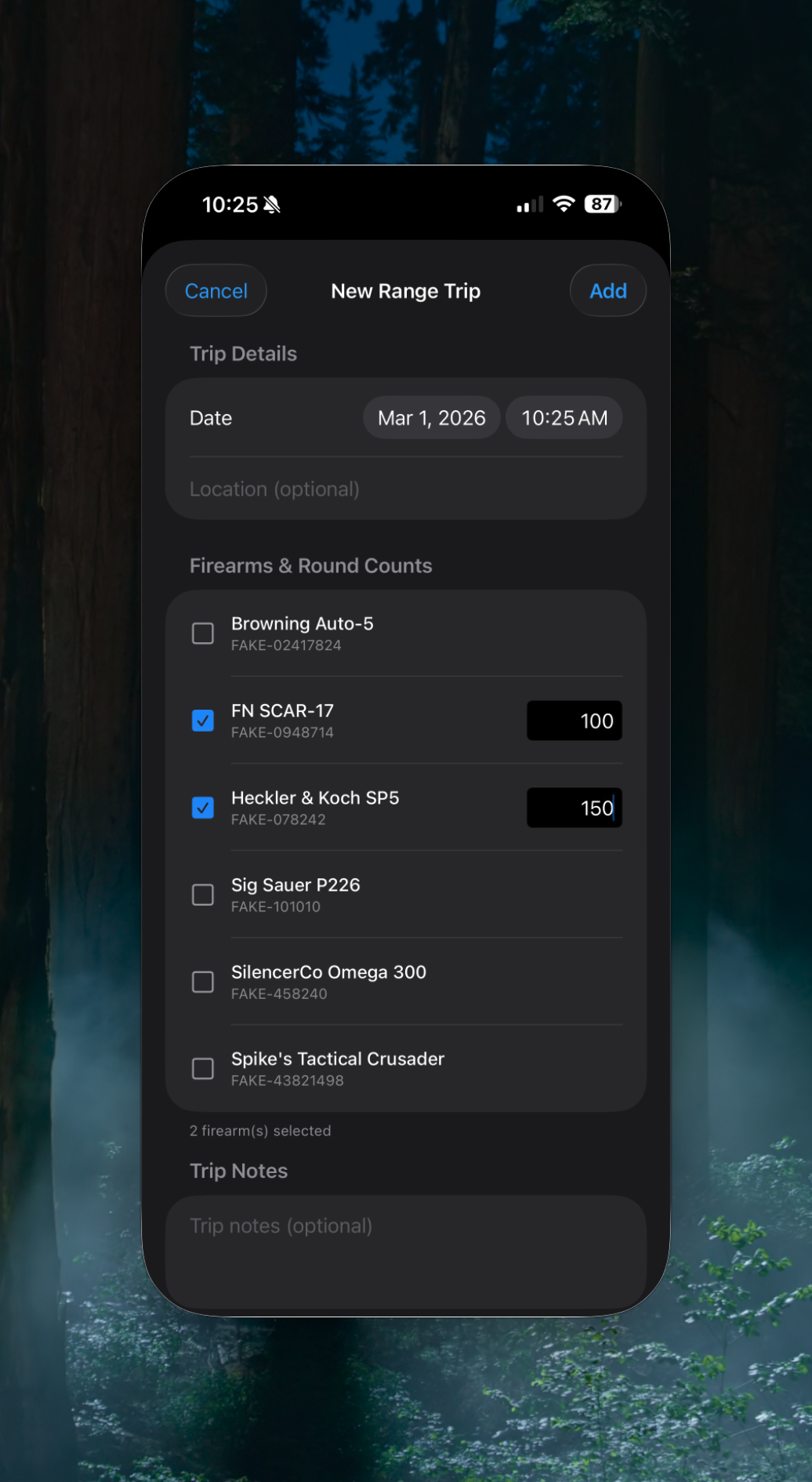
Task: Tap the cellular signal bars icon
Action: click(530, 205)
